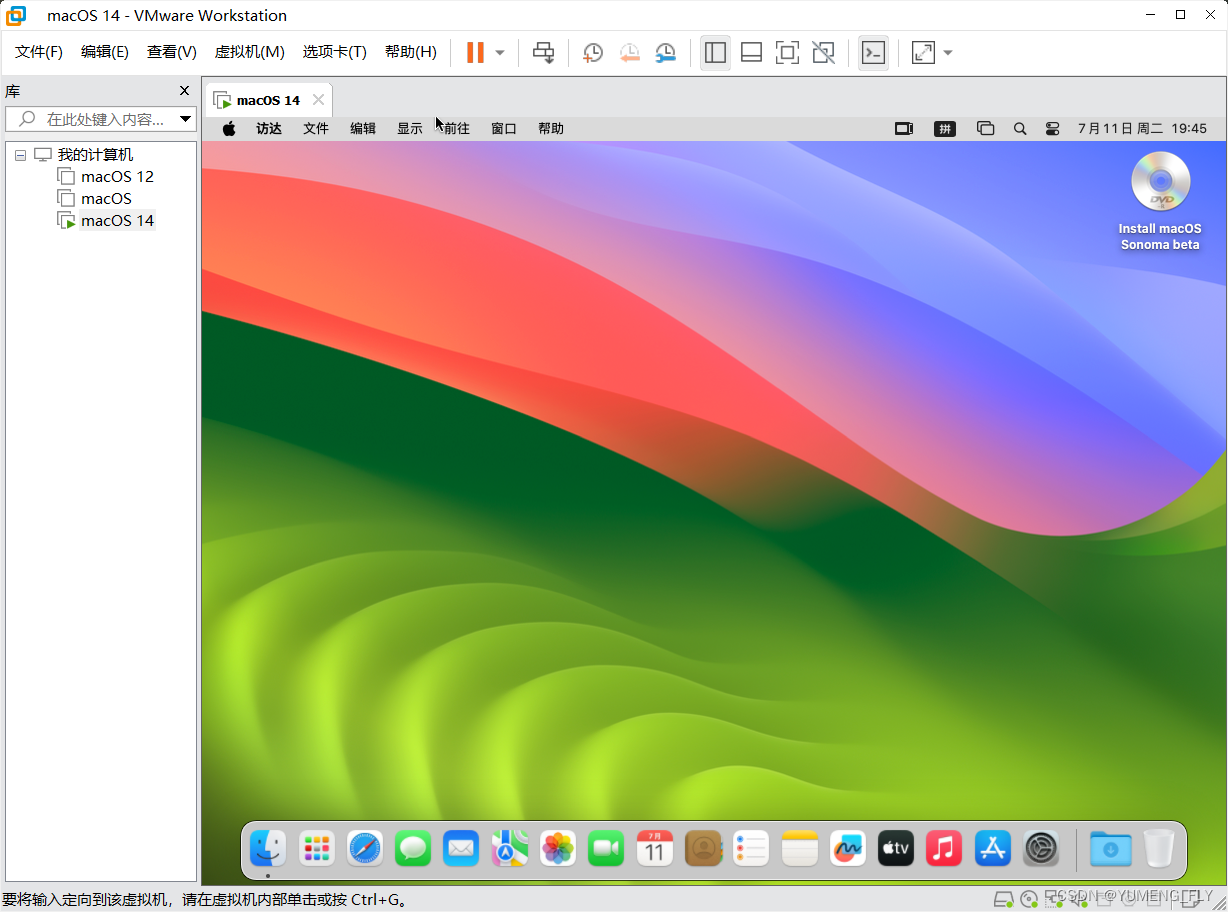
Task: Take a snapshot of this virtual machine
Action: click(592, 52)
